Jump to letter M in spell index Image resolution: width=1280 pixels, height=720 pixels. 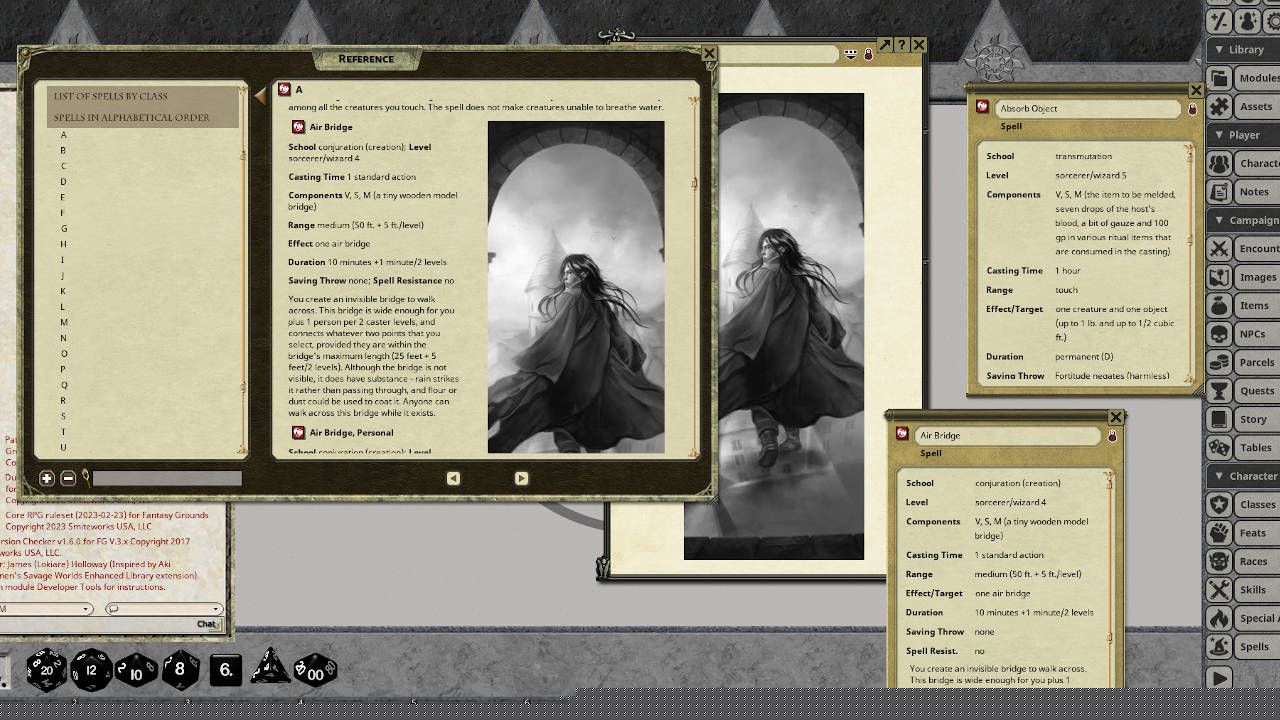[x=63, y=322]
